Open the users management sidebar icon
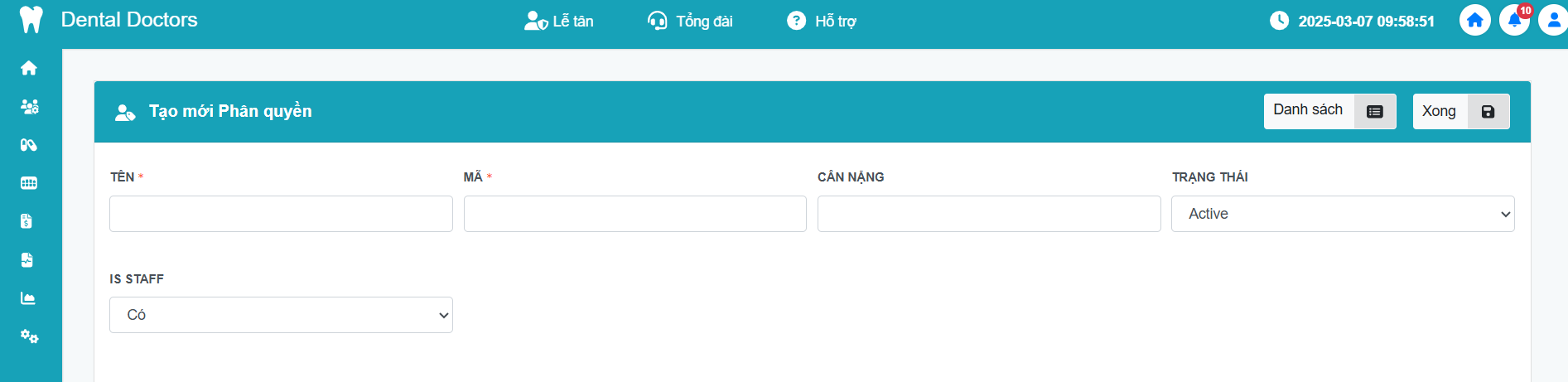The image size is (1568, 382). 29,106
